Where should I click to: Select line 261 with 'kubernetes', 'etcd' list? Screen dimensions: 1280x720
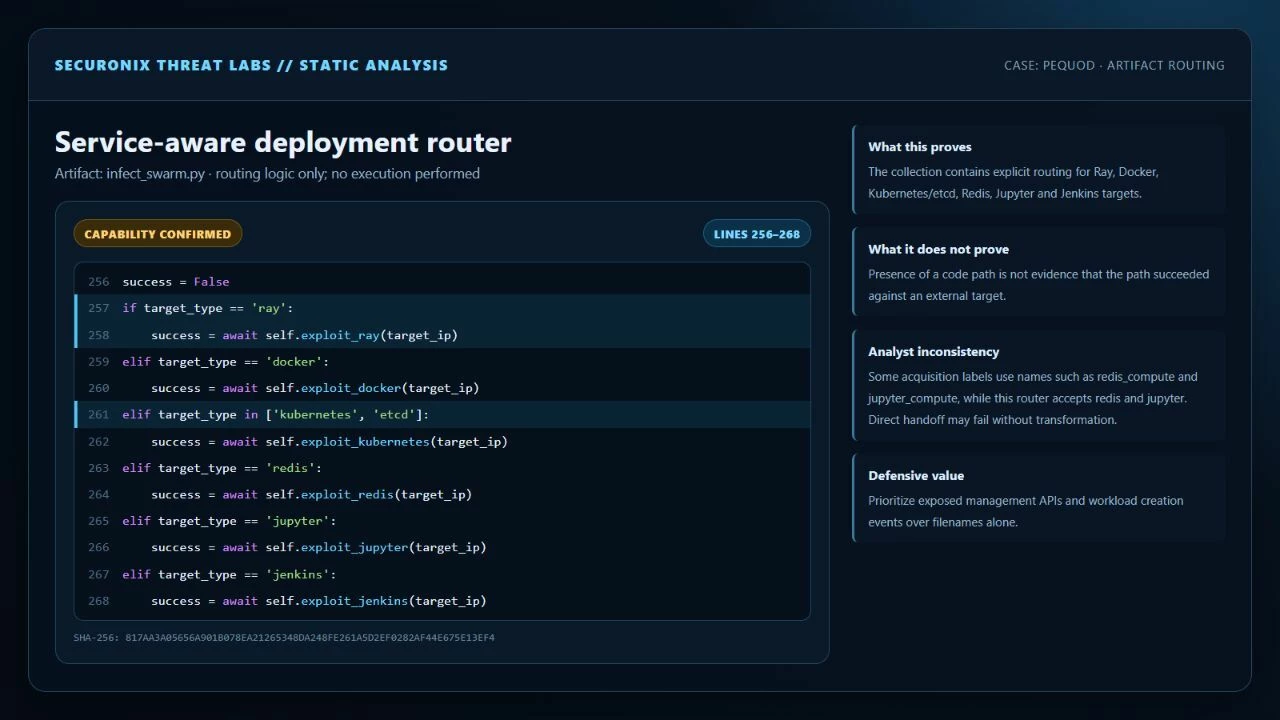click(x=442, y=414)
